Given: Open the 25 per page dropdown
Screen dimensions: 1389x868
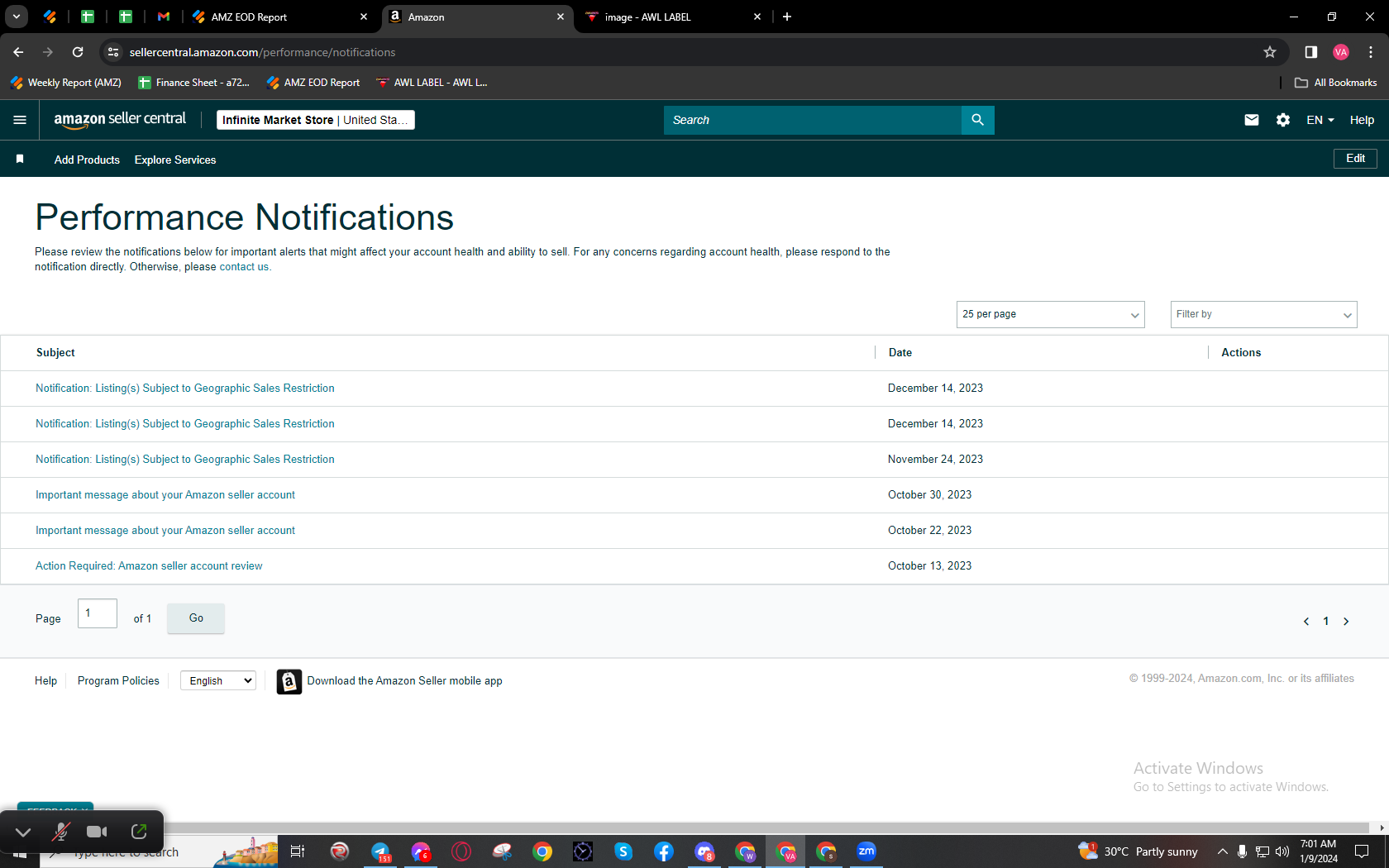Looking at the screenshot, I should (x=1050, y=314).
